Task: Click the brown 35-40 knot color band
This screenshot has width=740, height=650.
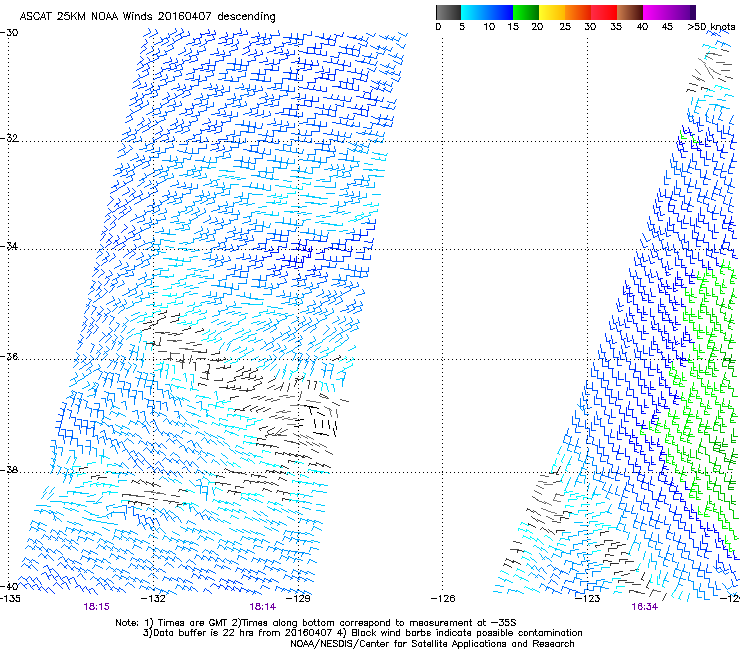Action: [630, 12]
